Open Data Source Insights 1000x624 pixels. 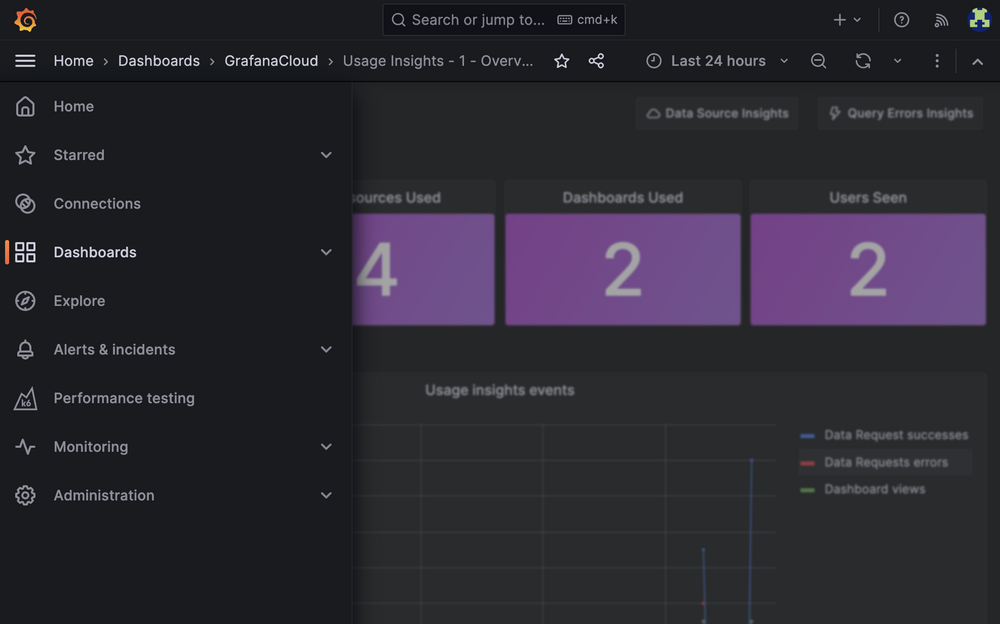716,113
